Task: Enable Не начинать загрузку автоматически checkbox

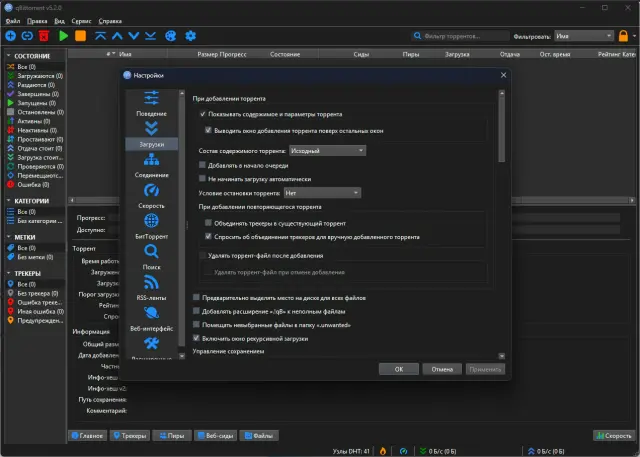Action: pyautogui.click(x=202, y=179)
